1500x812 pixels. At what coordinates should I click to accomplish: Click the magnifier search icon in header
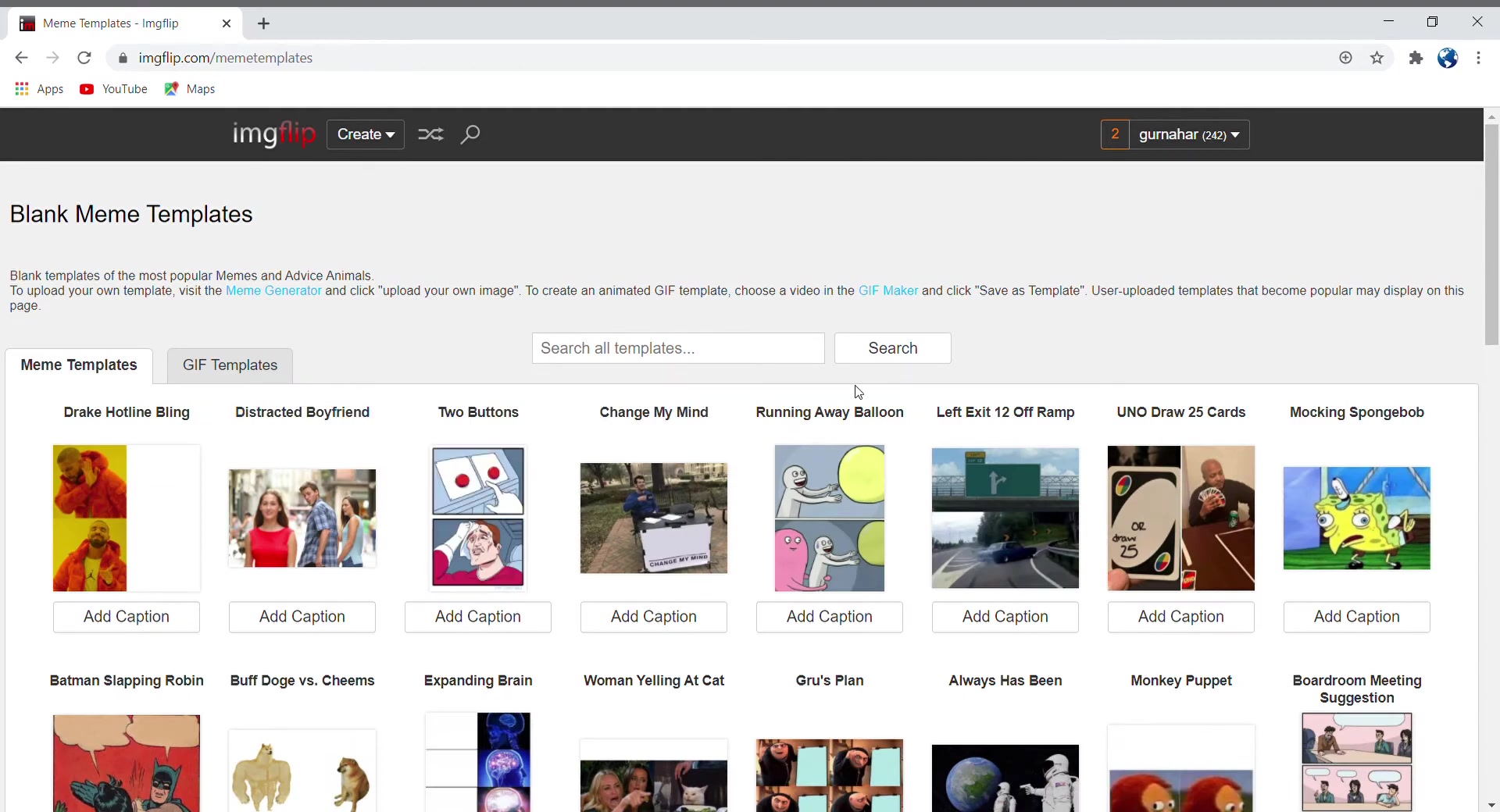point(470,134)
